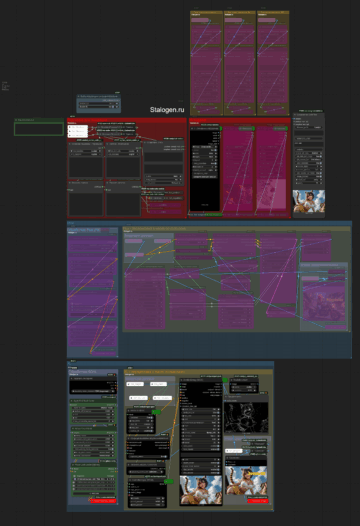The width and height of the screenshot is (360, 526).
Task: Click the green connector beside the large black sampler node
Action: [x=224, y=380]
